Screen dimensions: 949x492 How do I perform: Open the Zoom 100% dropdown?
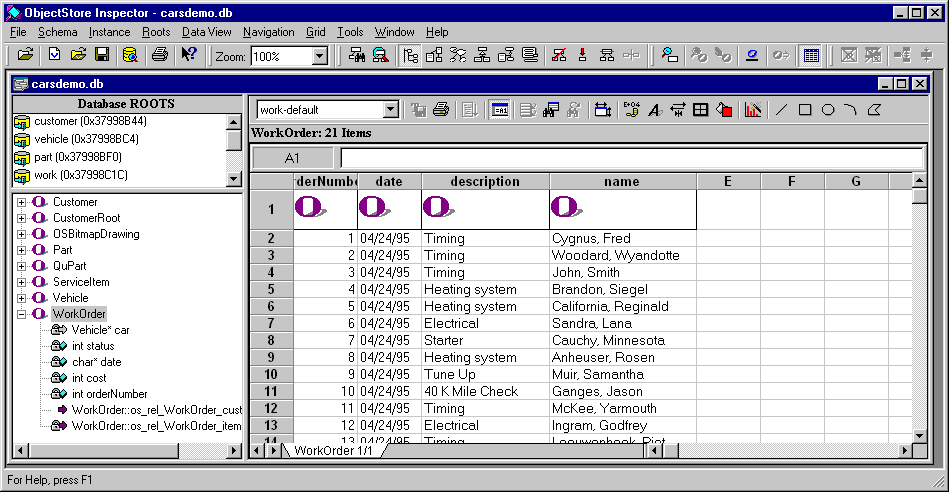[320, 56]
